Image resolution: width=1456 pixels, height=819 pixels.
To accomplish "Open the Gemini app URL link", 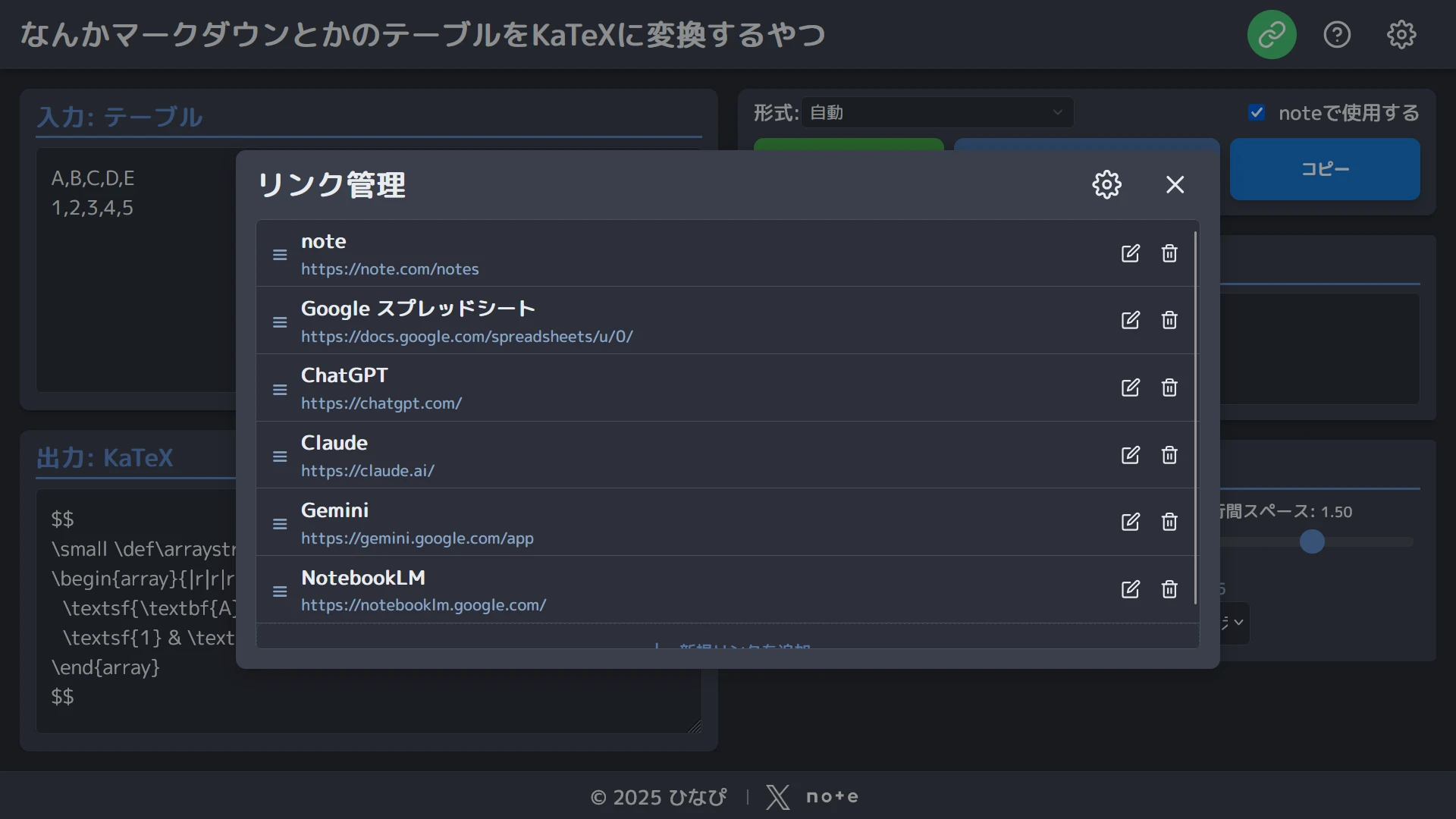I will tap(417, 538).
